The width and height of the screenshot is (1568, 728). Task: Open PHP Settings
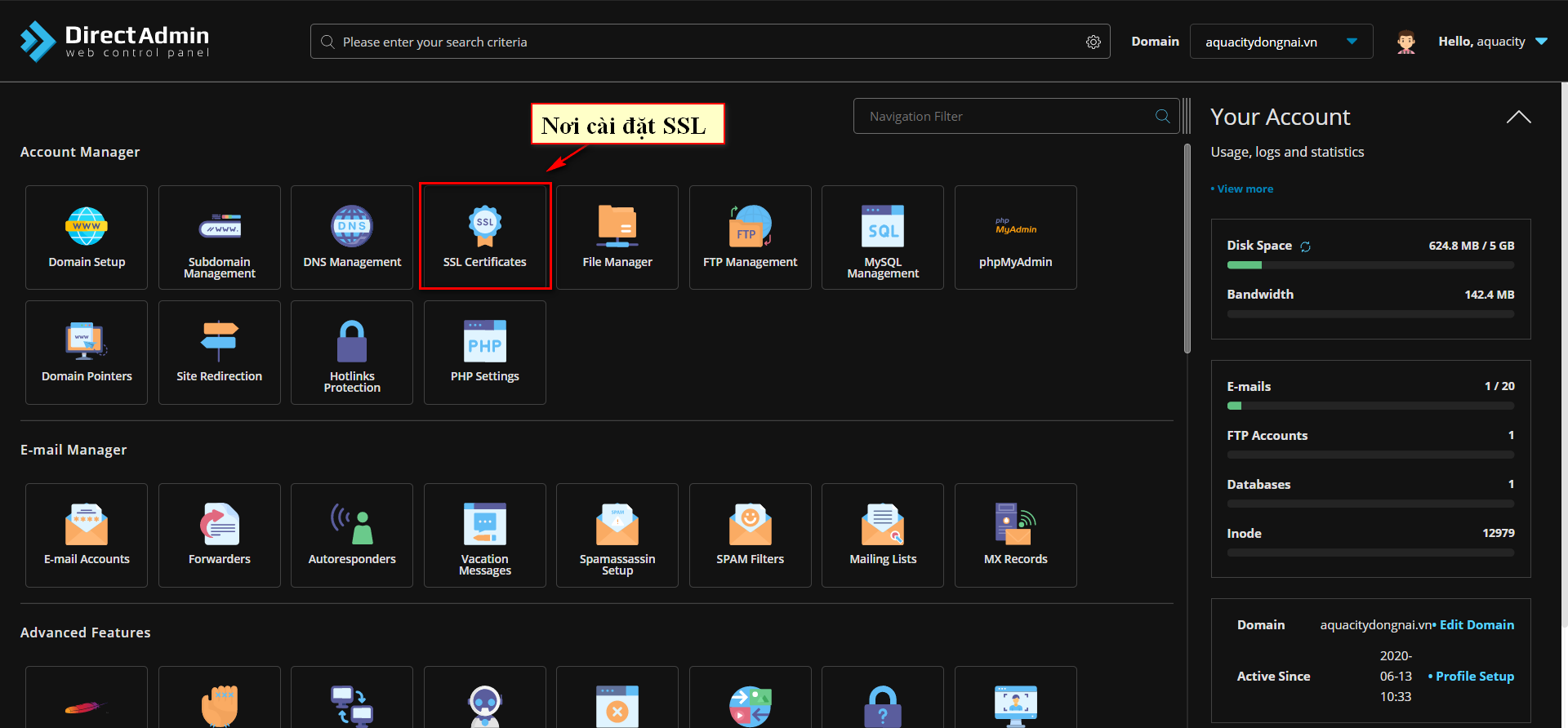[x=485, y=353]
